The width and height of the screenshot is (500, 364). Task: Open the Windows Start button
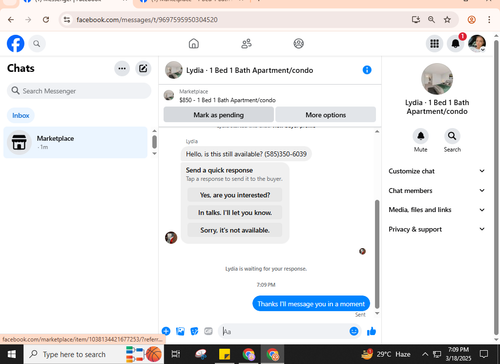click(11, 354)
